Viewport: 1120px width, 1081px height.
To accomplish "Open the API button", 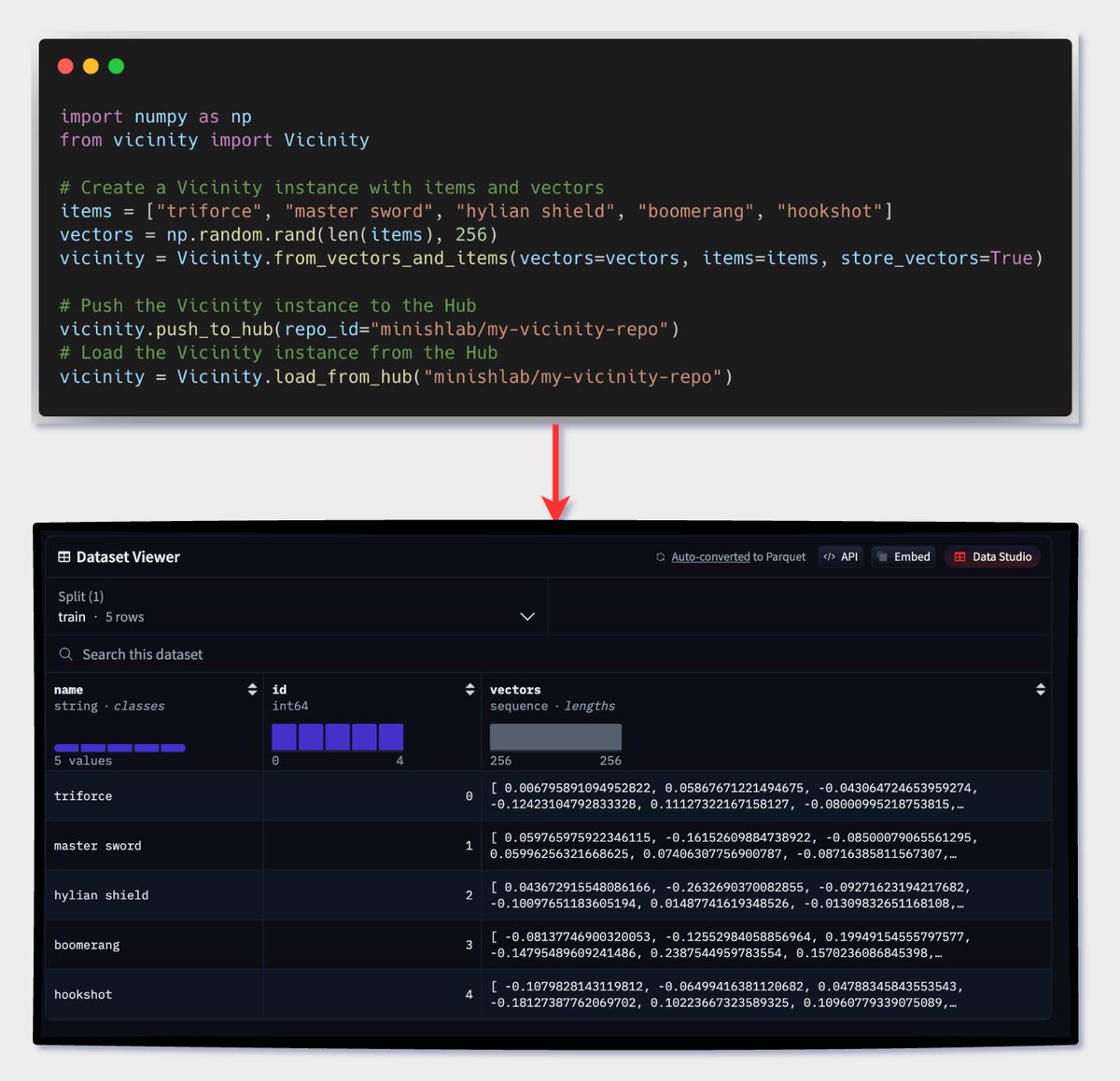I will [841, 557].
